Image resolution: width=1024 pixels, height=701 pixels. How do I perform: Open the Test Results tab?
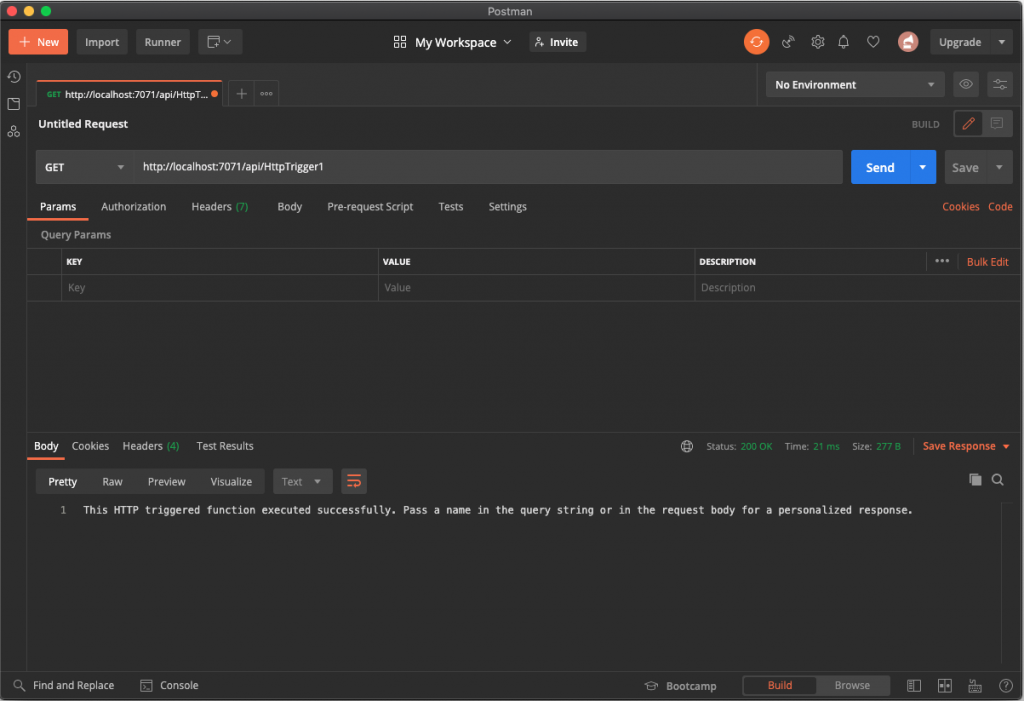tap(225, 446)
